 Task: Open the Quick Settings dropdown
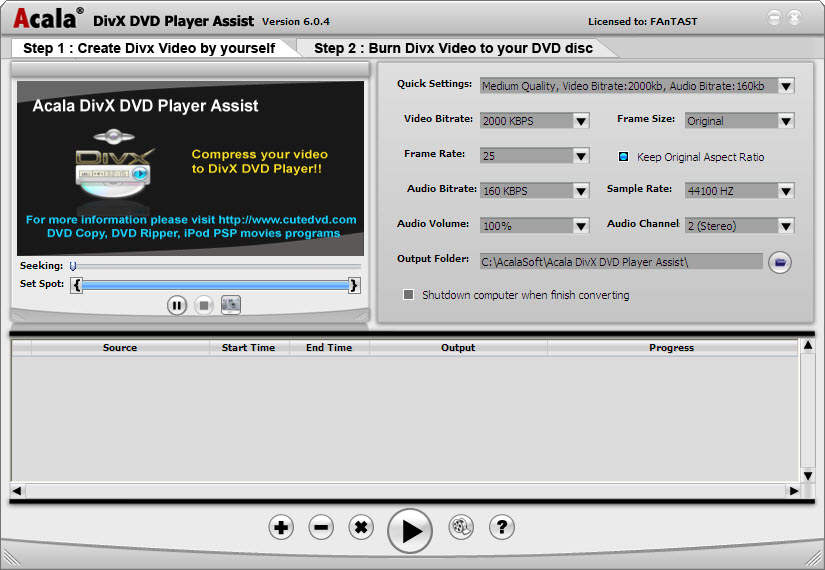[x=786, y=86]
